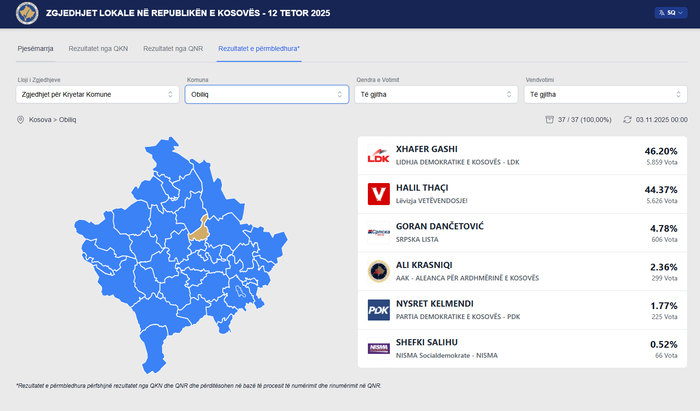700x411 pixels.
Task: Click the PDK party logo
Action: pos(379,310)
